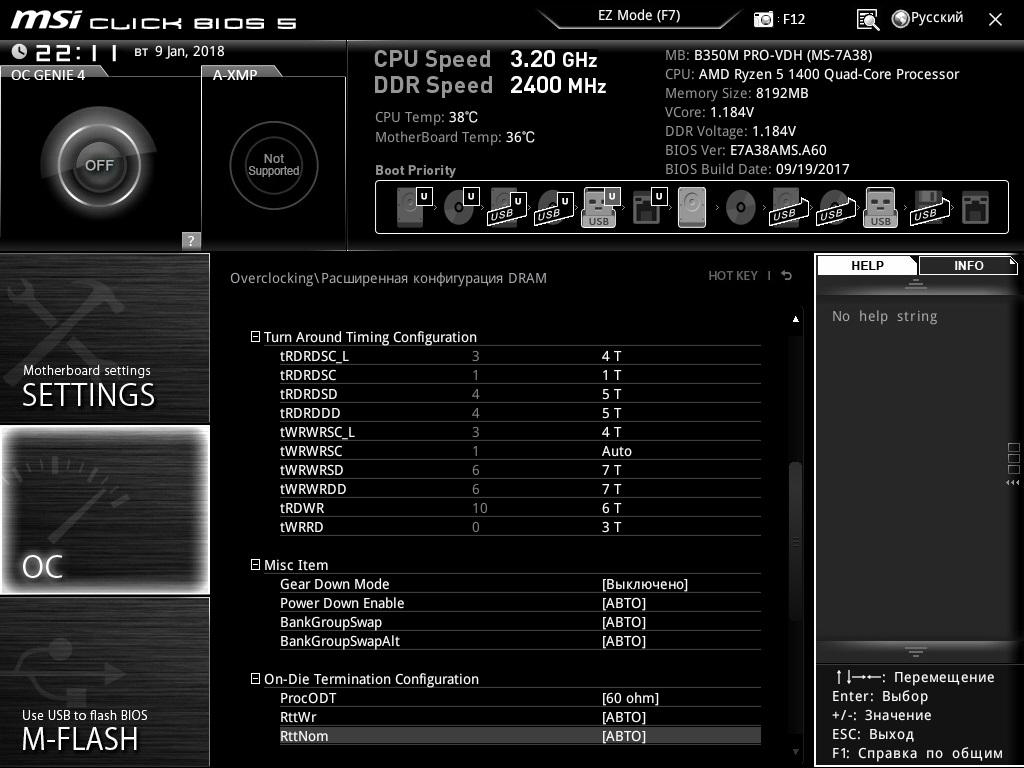Open the SETTINGS motherboard section

point(104,338)
